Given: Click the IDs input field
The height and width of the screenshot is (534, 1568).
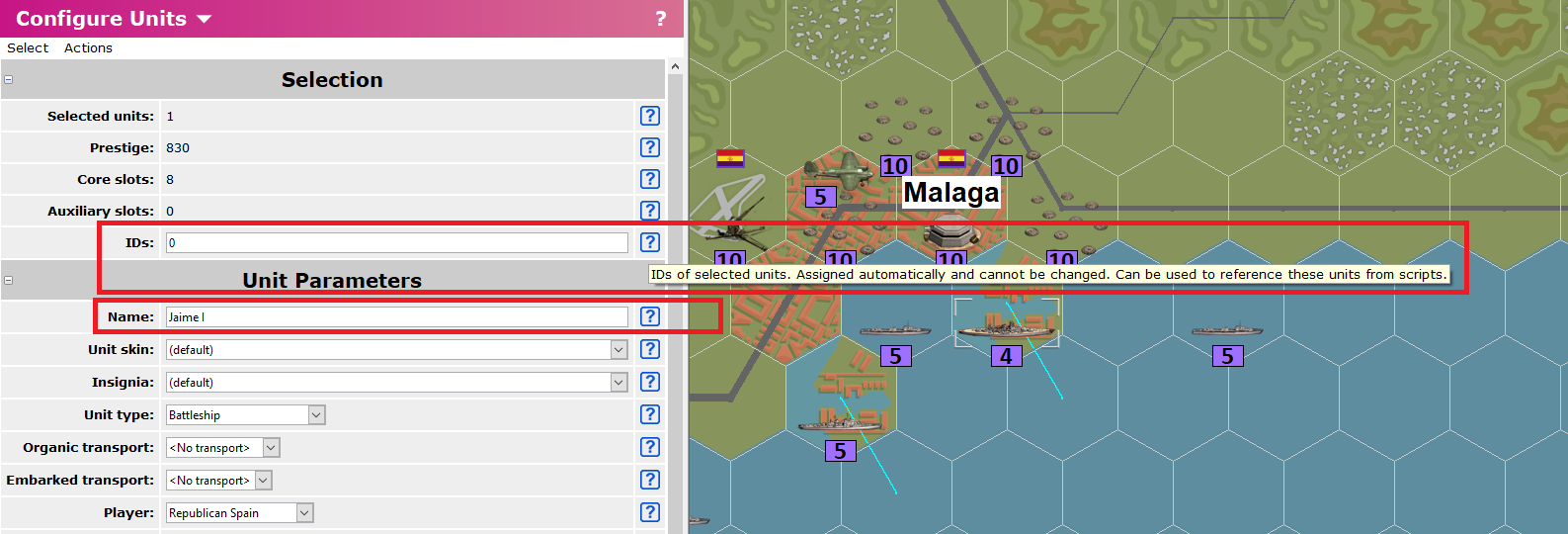Looking at the screenshot, I should point(396,242).
